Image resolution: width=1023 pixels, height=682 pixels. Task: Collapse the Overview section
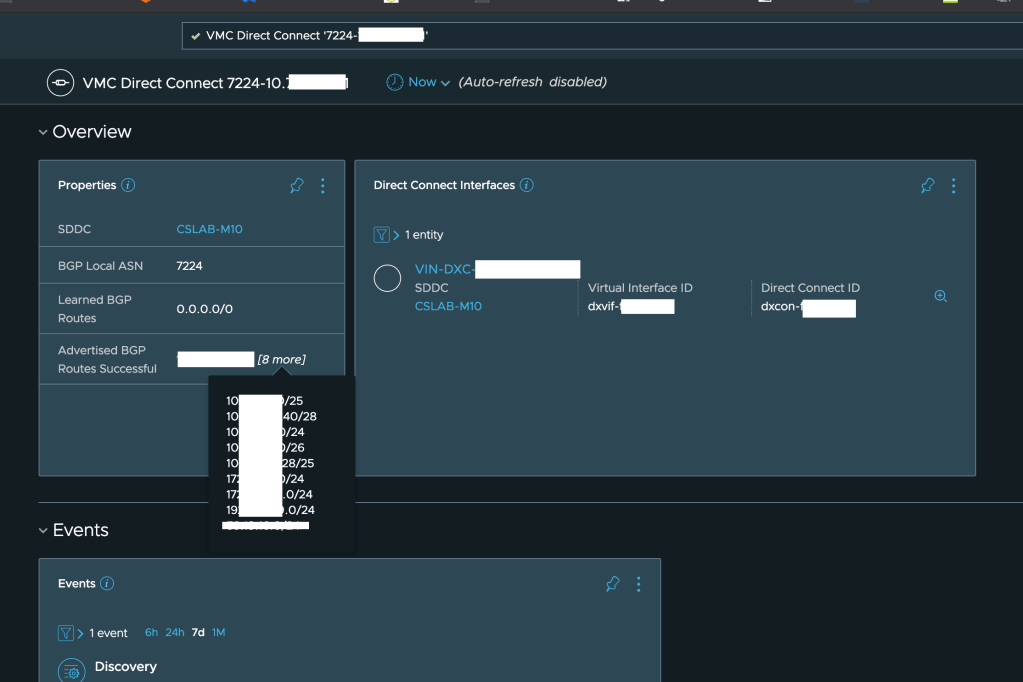click(43, 132)
